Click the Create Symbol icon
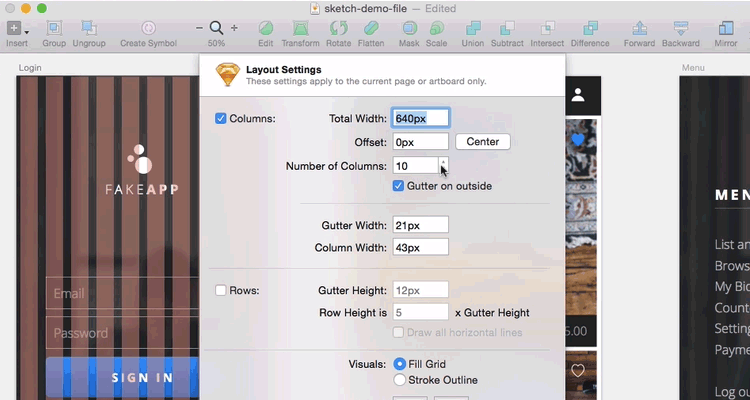 pos(148,28)
